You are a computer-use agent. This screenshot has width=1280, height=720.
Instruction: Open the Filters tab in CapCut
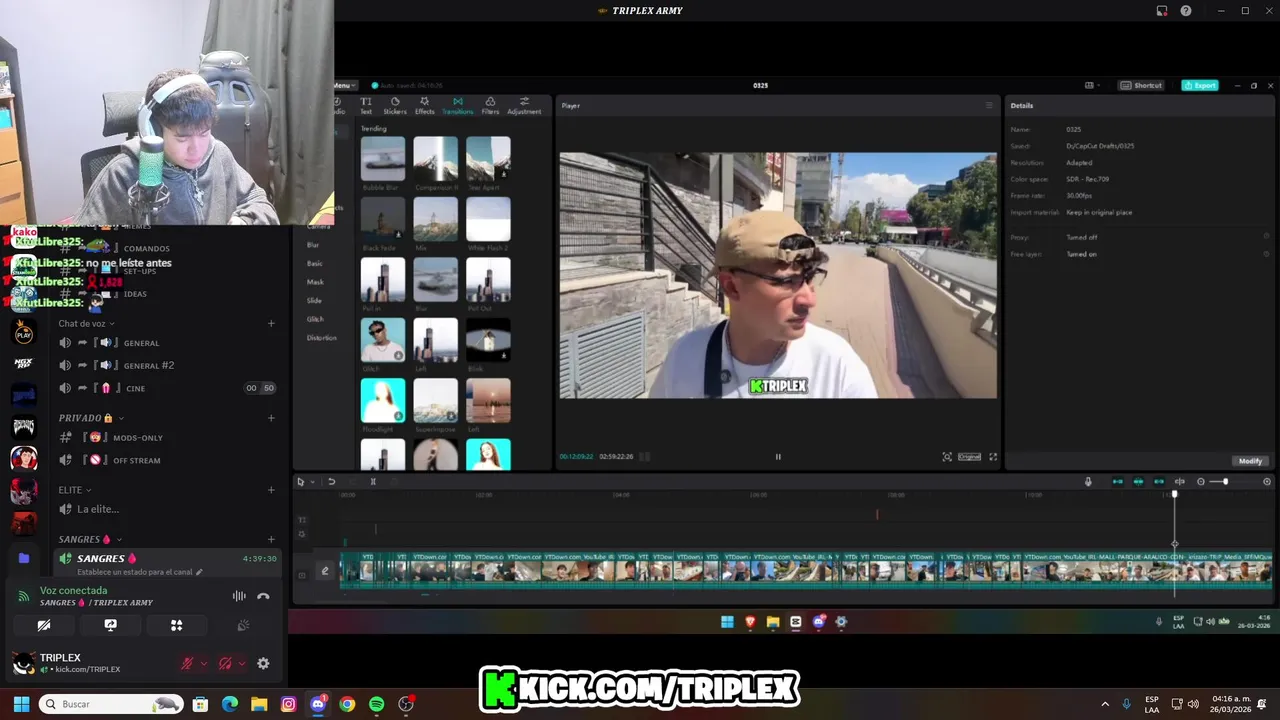pos(490,105)
